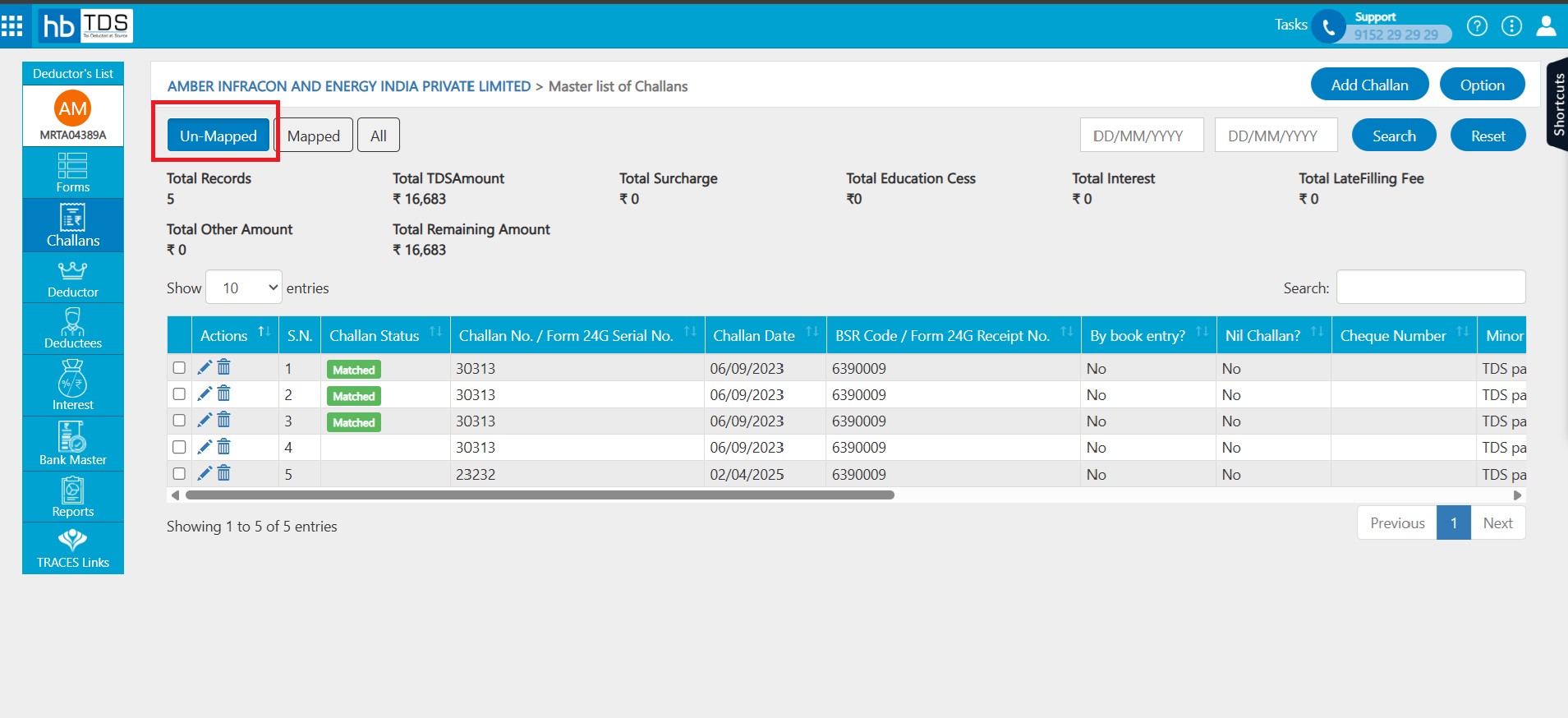Sort by Challan Status column
1568x718 pixels.
385,335
